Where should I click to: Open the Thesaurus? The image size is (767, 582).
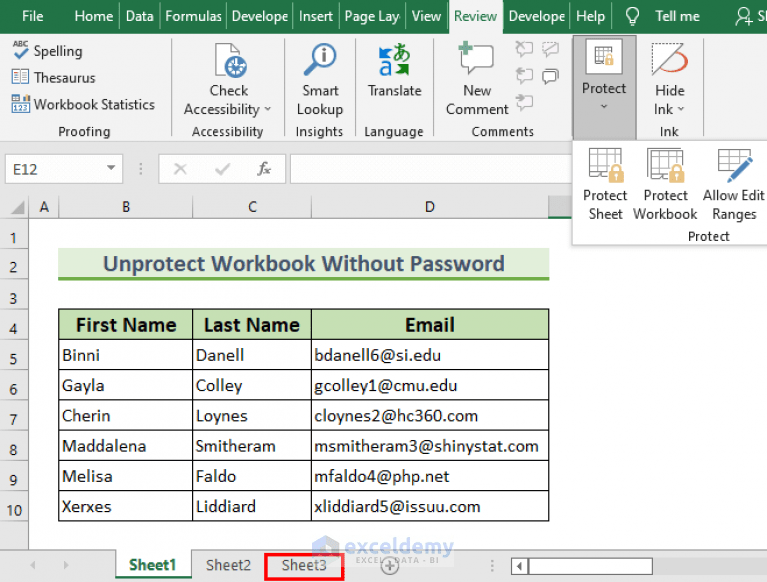point(53,77)
